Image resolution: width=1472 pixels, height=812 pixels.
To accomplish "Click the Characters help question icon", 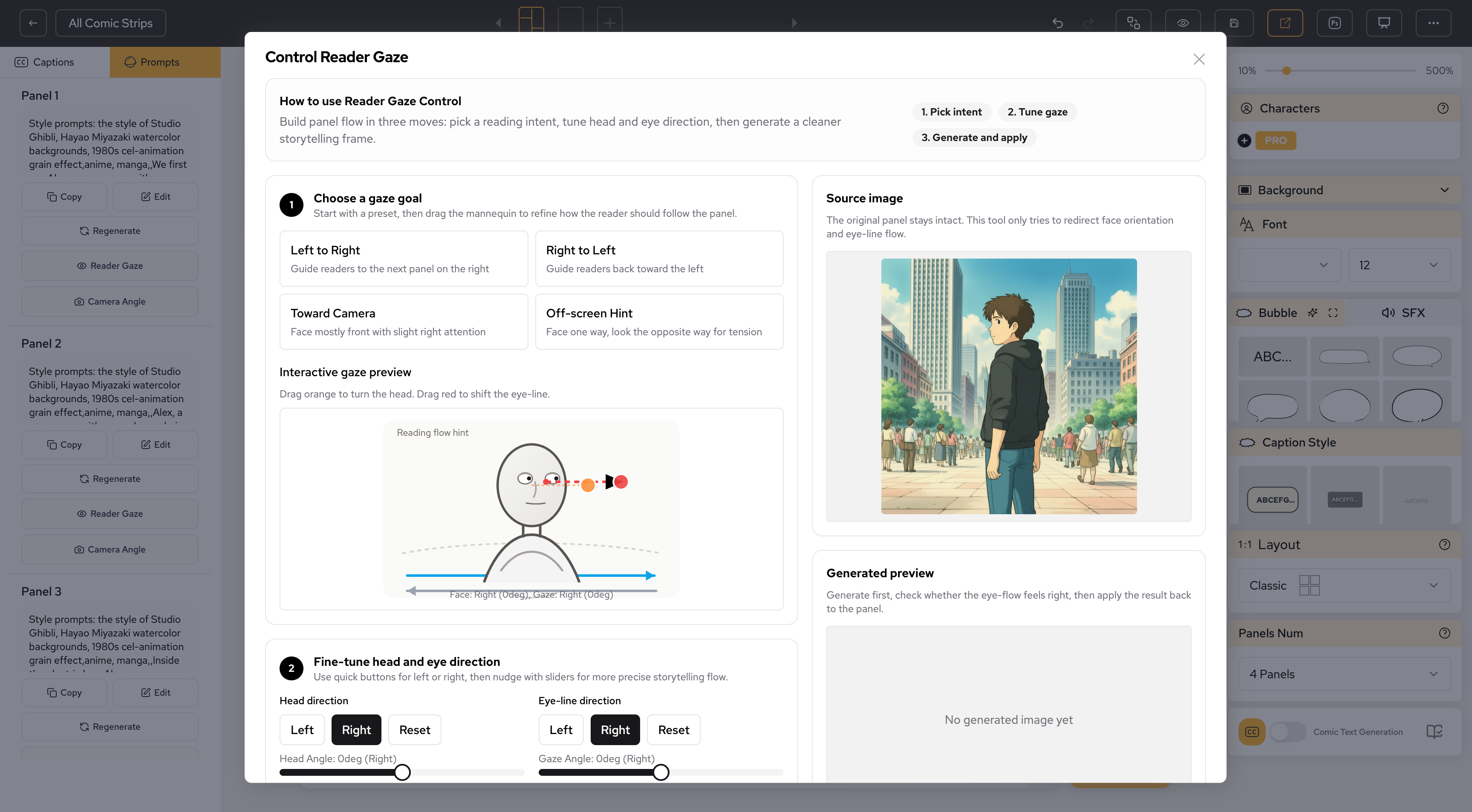I will coord(1443,108).
